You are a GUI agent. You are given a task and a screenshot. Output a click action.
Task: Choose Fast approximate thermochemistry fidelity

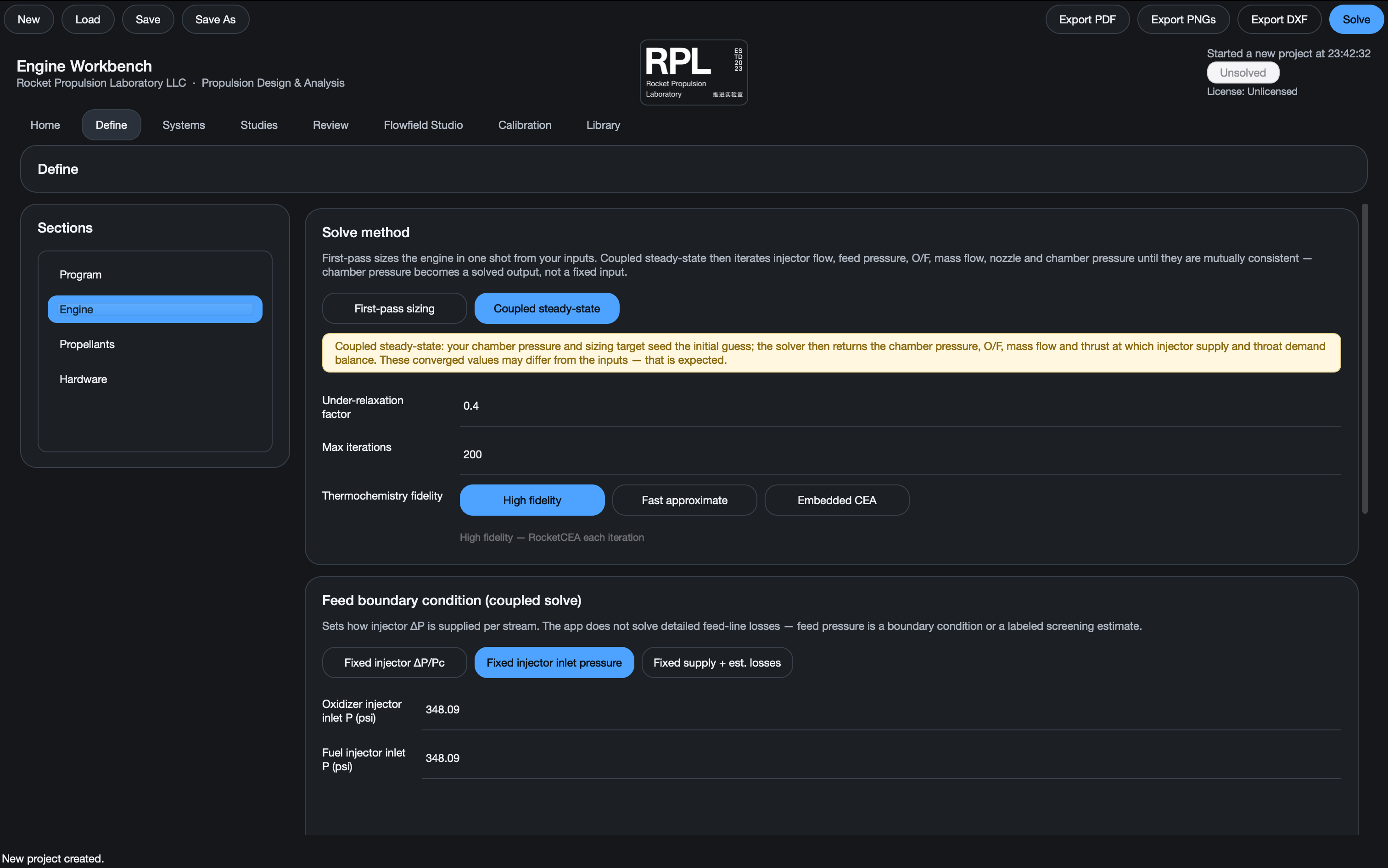pyautogui.click(x=684, y=500)
